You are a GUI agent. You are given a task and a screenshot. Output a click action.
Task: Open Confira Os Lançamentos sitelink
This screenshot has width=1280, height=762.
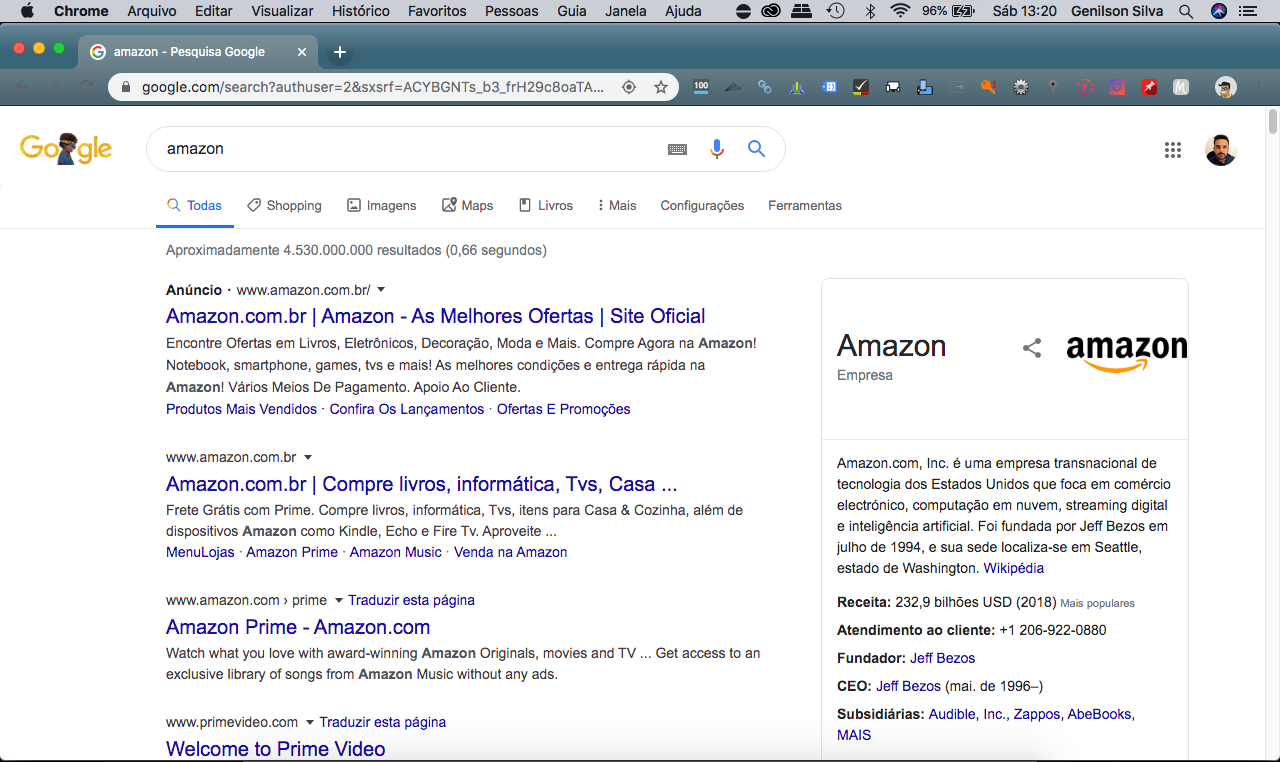pyautogui.click(x=407, y=409)
